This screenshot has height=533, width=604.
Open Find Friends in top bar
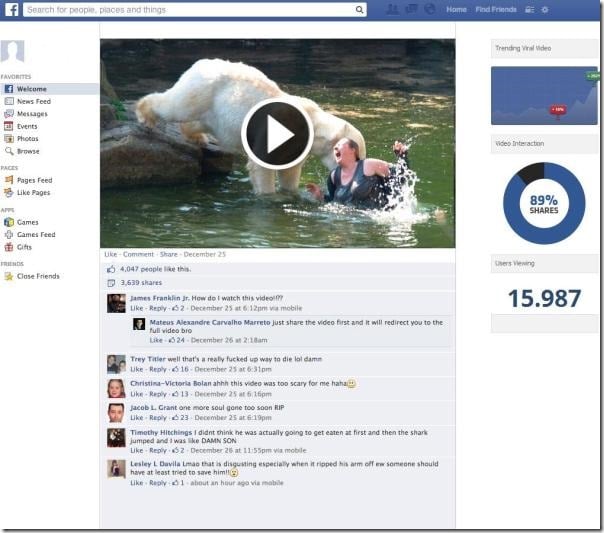click(496, 9)
